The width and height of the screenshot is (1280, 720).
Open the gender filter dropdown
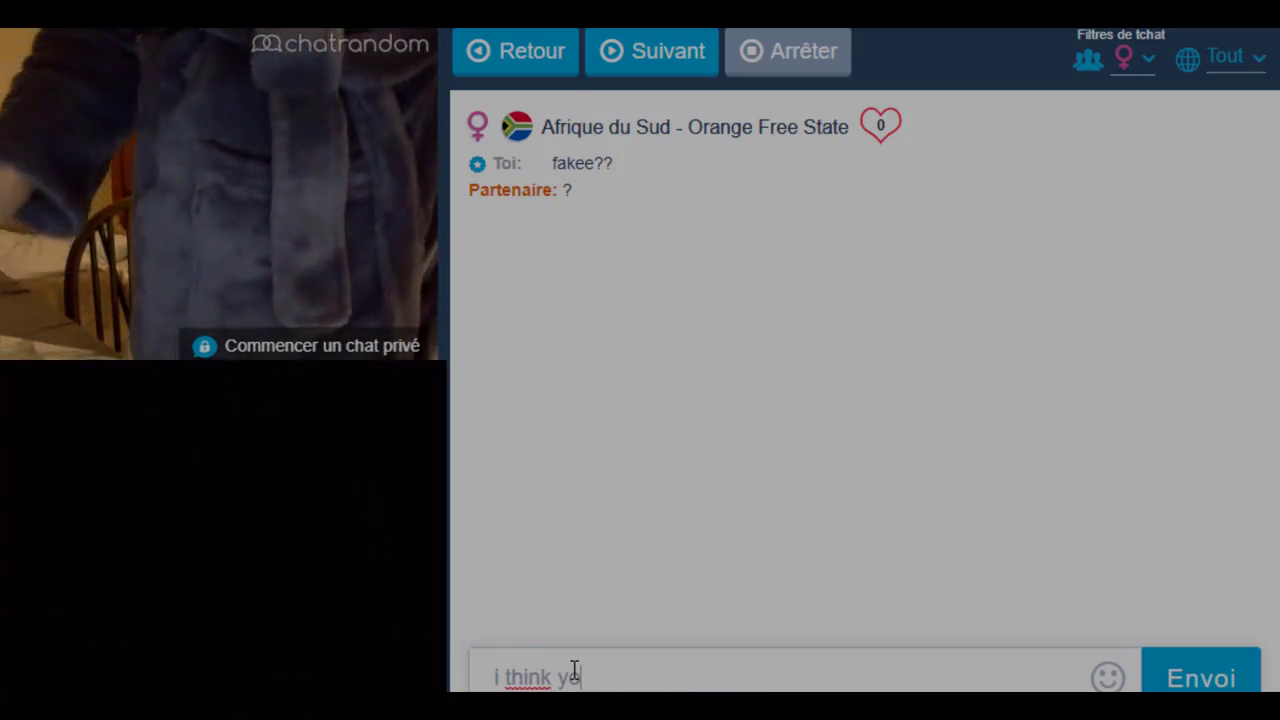[x=1135, y=58]
